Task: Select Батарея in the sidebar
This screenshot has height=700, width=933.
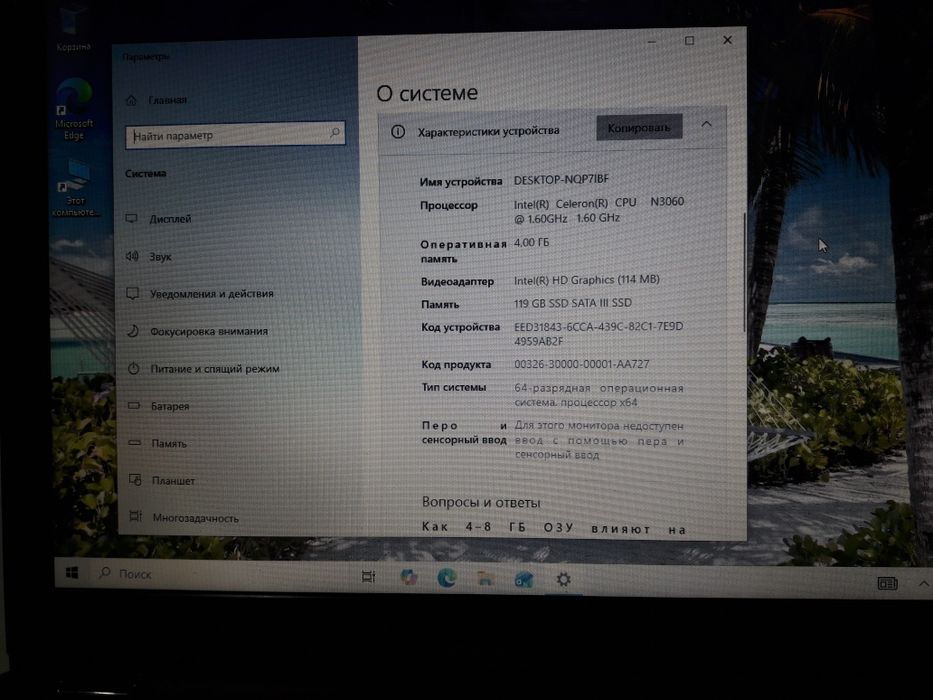Action: (170, 406)
